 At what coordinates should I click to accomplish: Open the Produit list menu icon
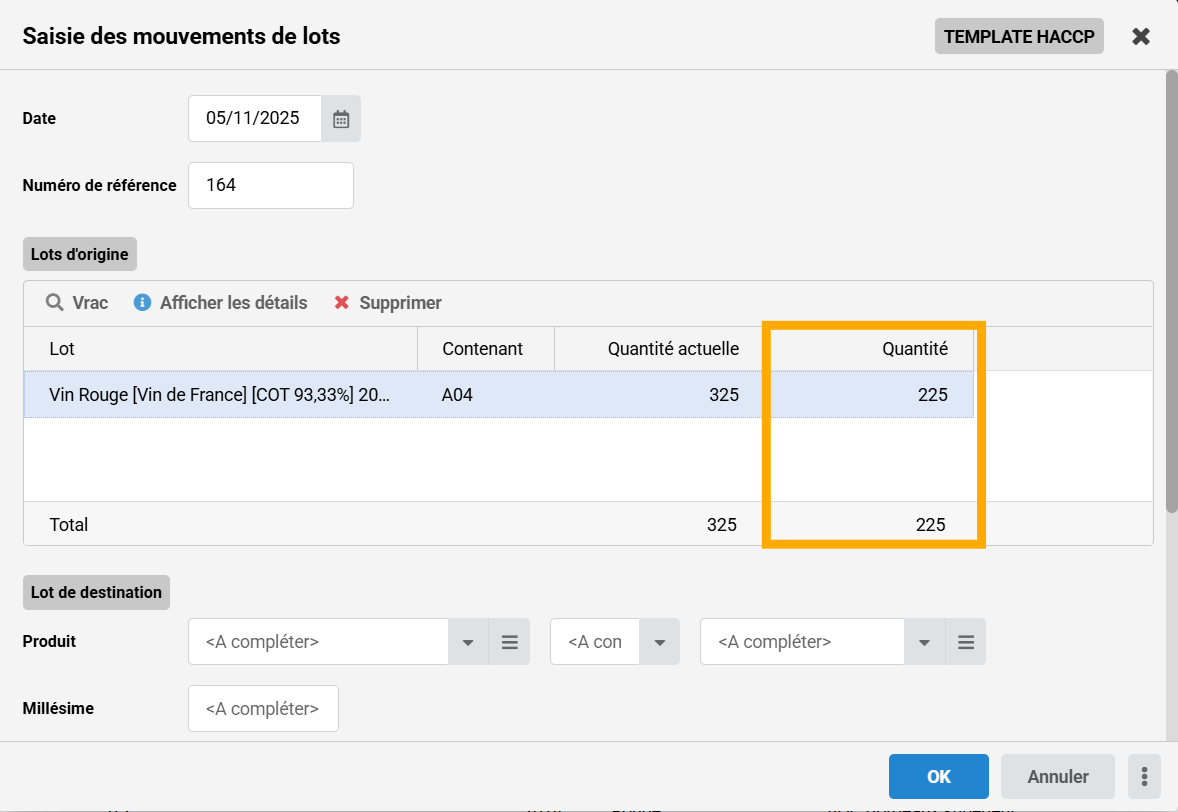click(509, 642)
